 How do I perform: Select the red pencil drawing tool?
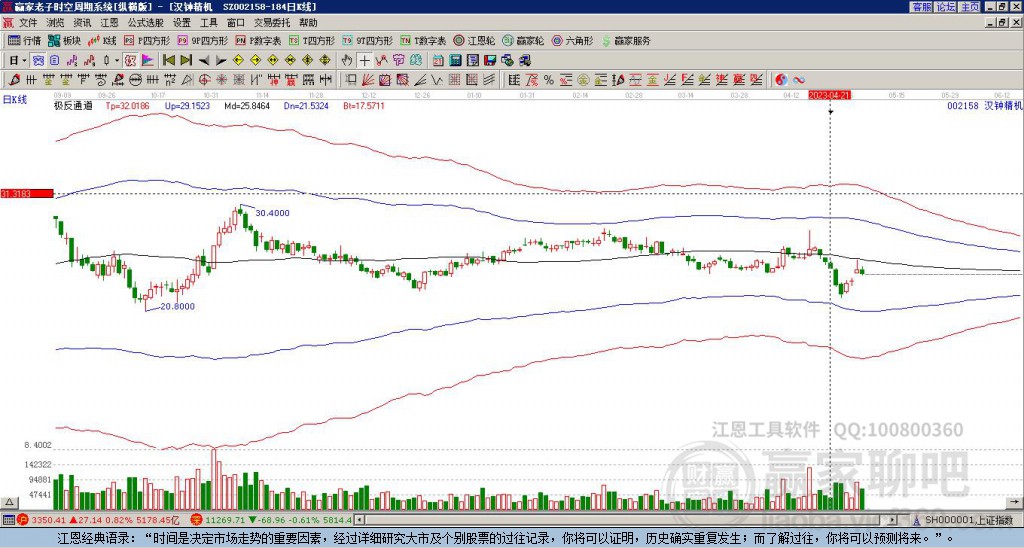tap(13, 80)
